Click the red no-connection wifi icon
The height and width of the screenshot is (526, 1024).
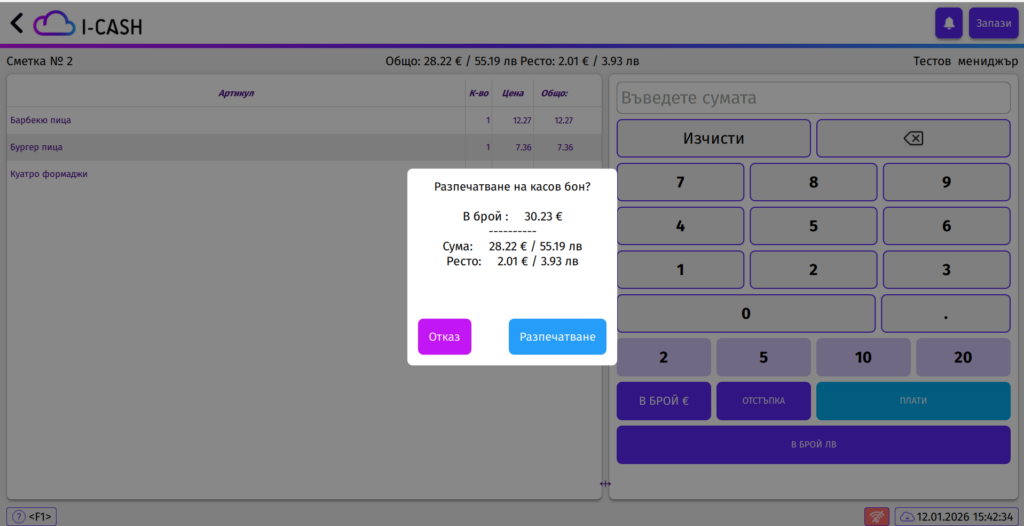pyautogui.click(x=877, y=516)
